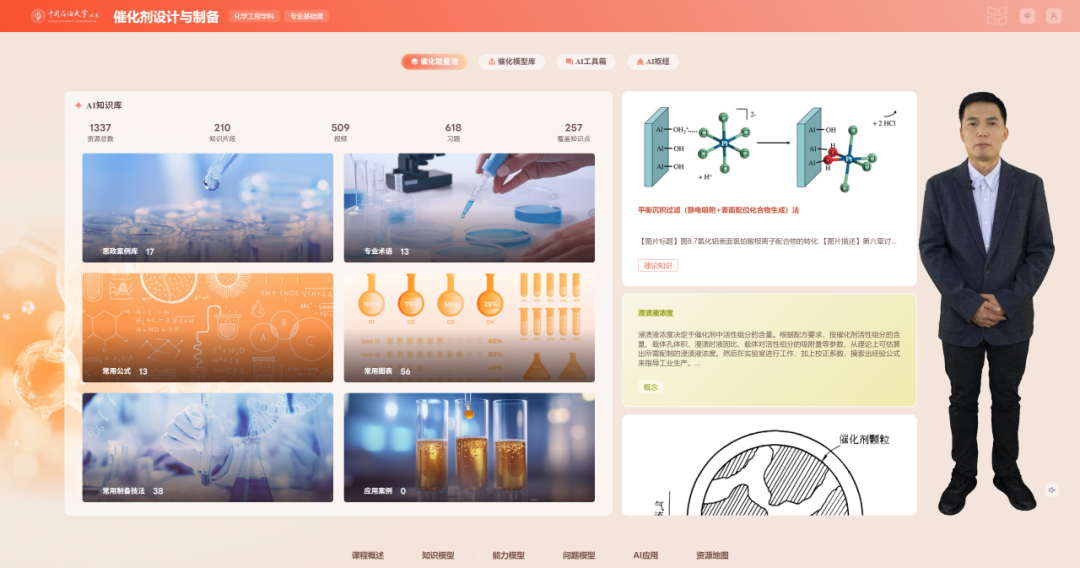
Task: Mute the virtual teacher speaker icon
Action: (1052, 490)
